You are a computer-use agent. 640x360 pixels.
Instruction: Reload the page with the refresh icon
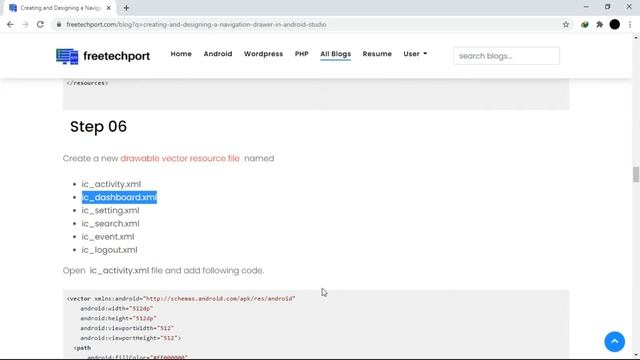click(40, 24)
